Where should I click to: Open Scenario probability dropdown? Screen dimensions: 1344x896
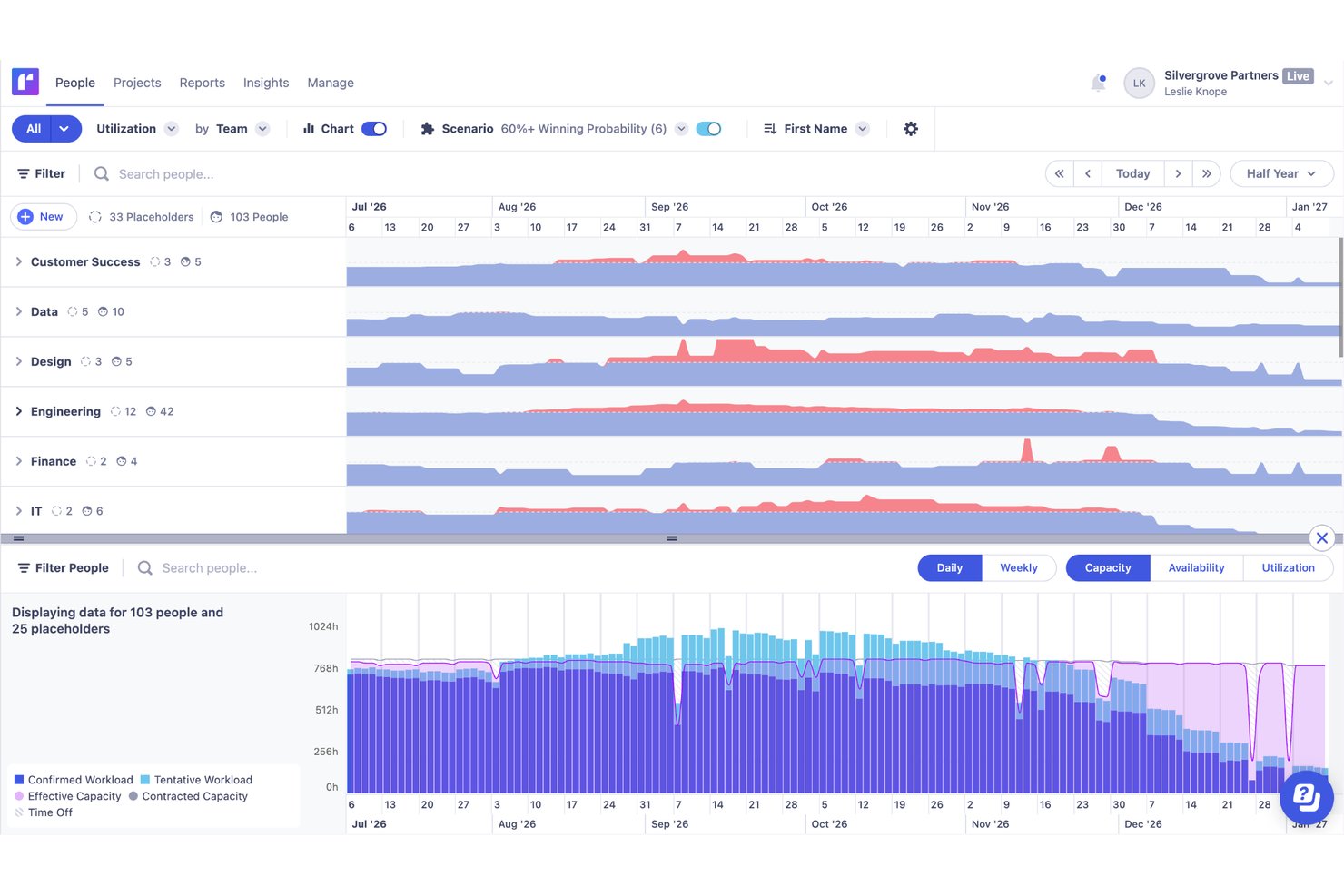click(x=681, y=129)
